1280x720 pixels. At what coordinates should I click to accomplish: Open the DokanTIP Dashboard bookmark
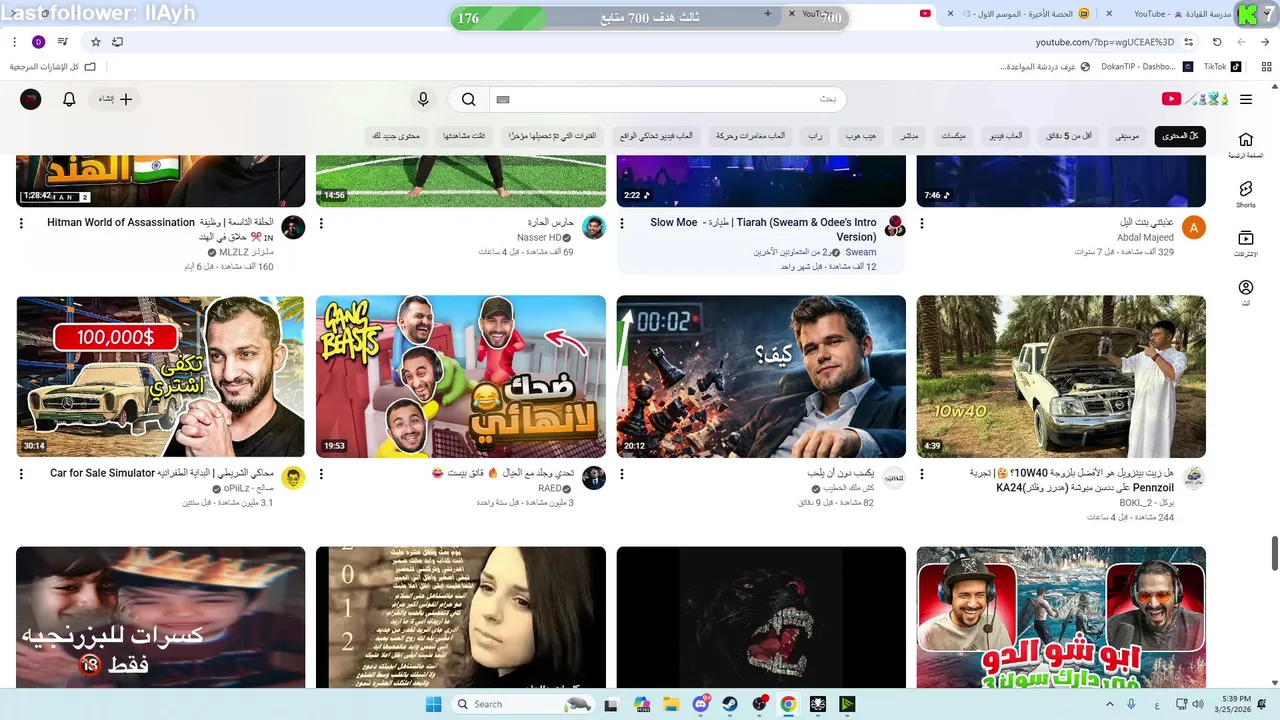click(1147, 67)
